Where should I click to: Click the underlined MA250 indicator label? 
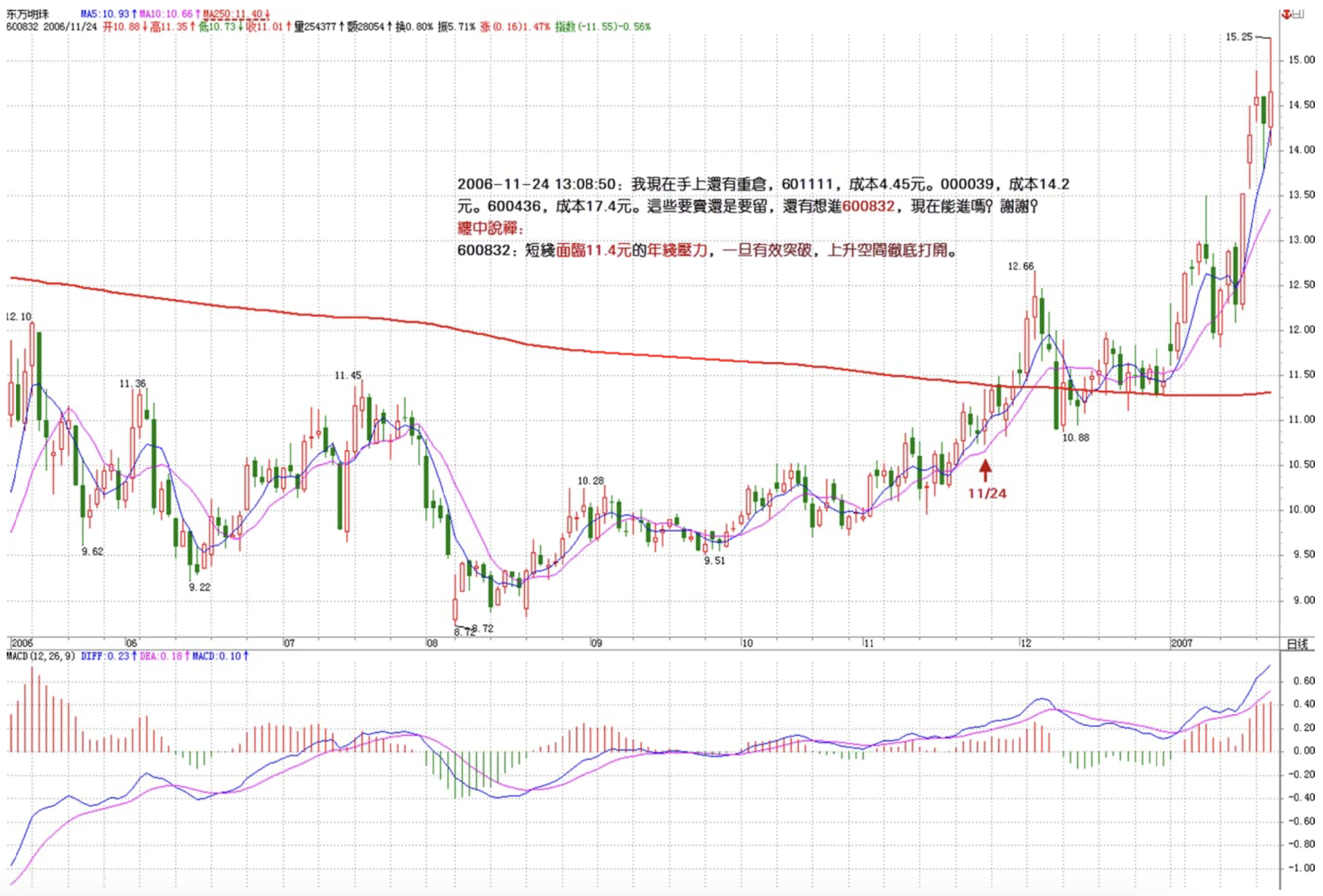point(236,13)
